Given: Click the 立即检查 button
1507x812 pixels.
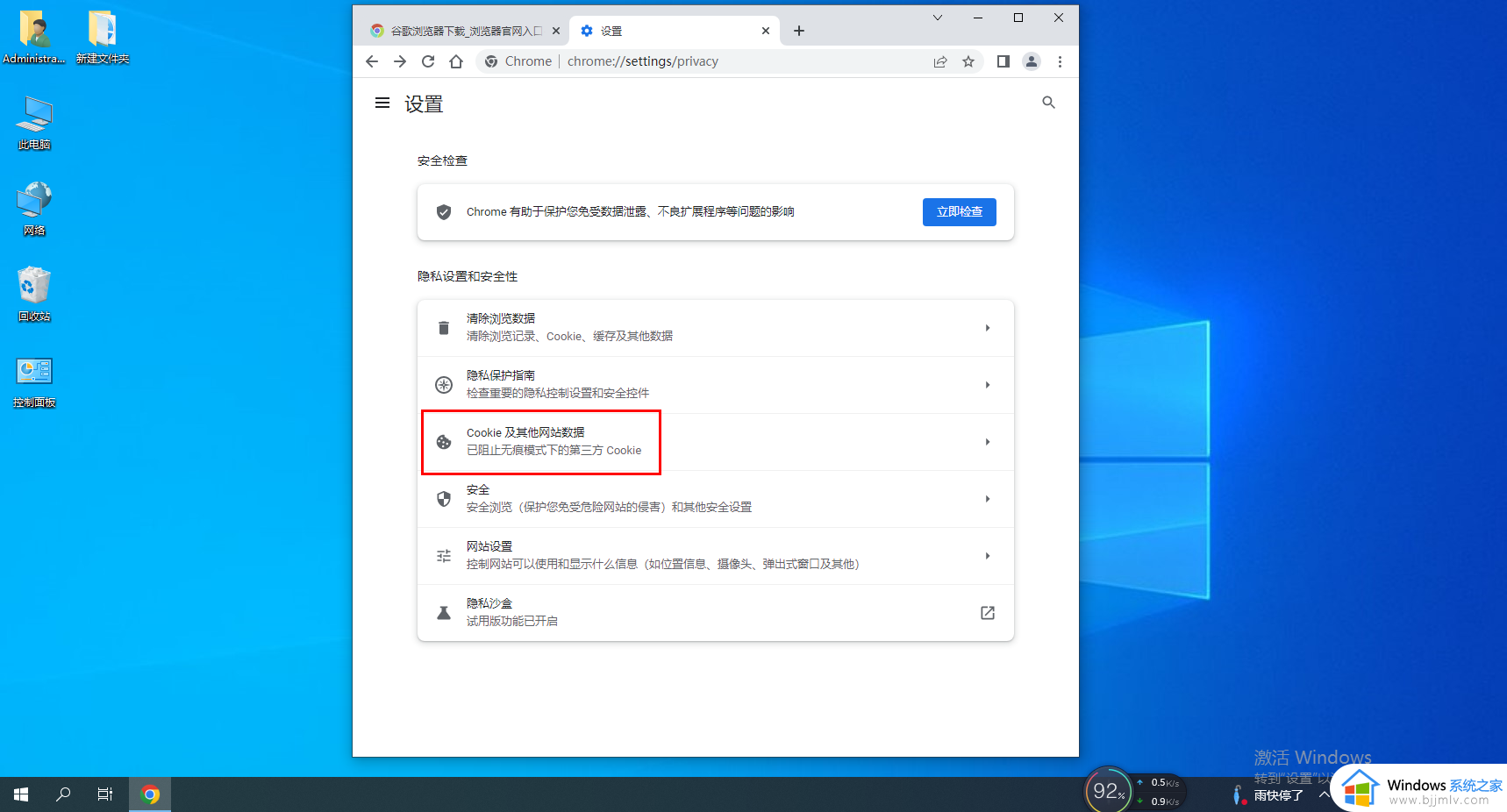Looking at the screenshot, I should pyautogui.click(x=959, y=212).
